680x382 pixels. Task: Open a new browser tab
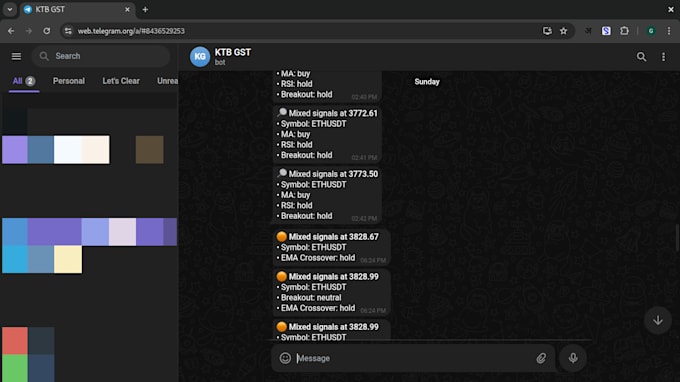[x=145, y=10]
